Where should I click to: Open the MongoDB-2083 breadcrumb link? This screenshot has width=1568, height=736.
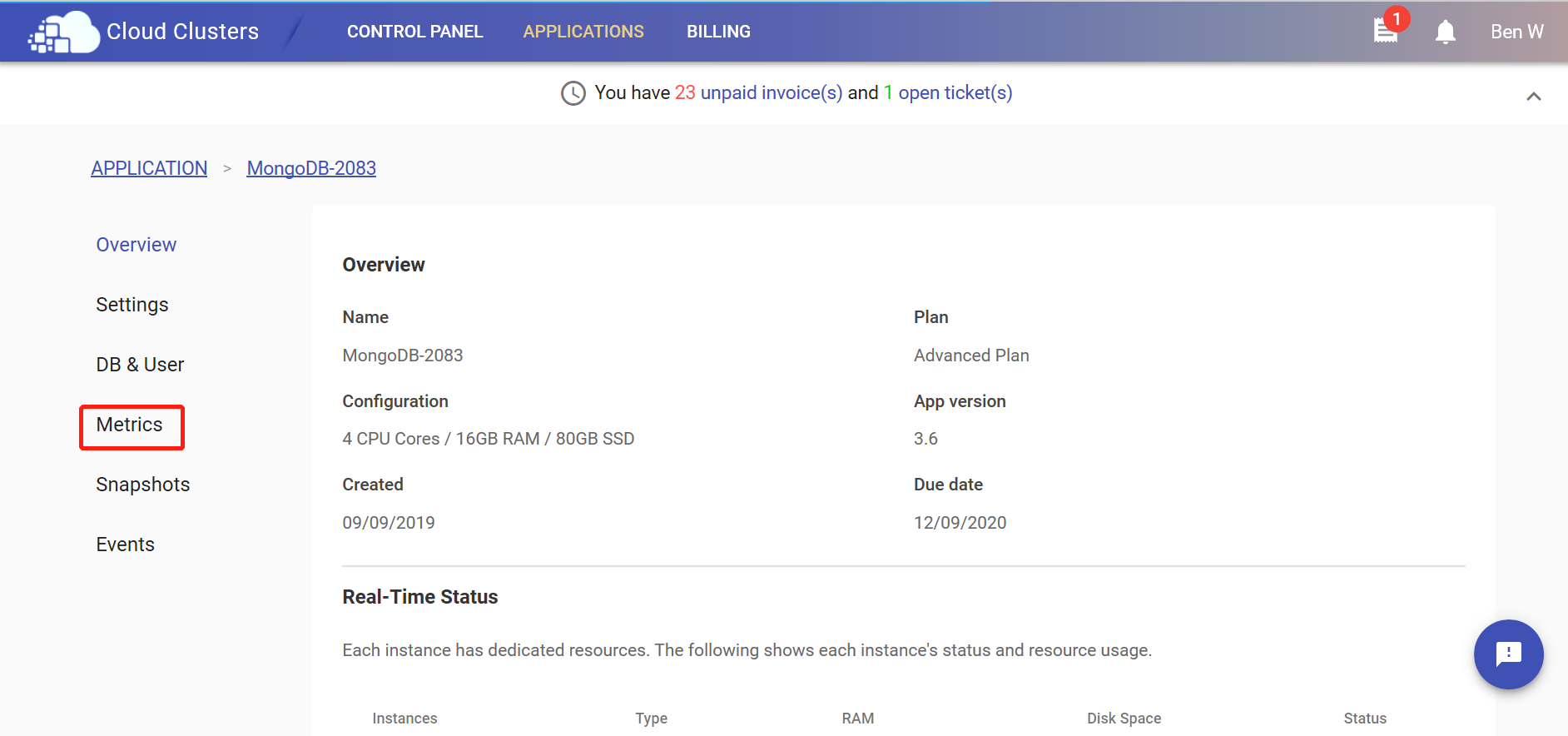(311, 168)
